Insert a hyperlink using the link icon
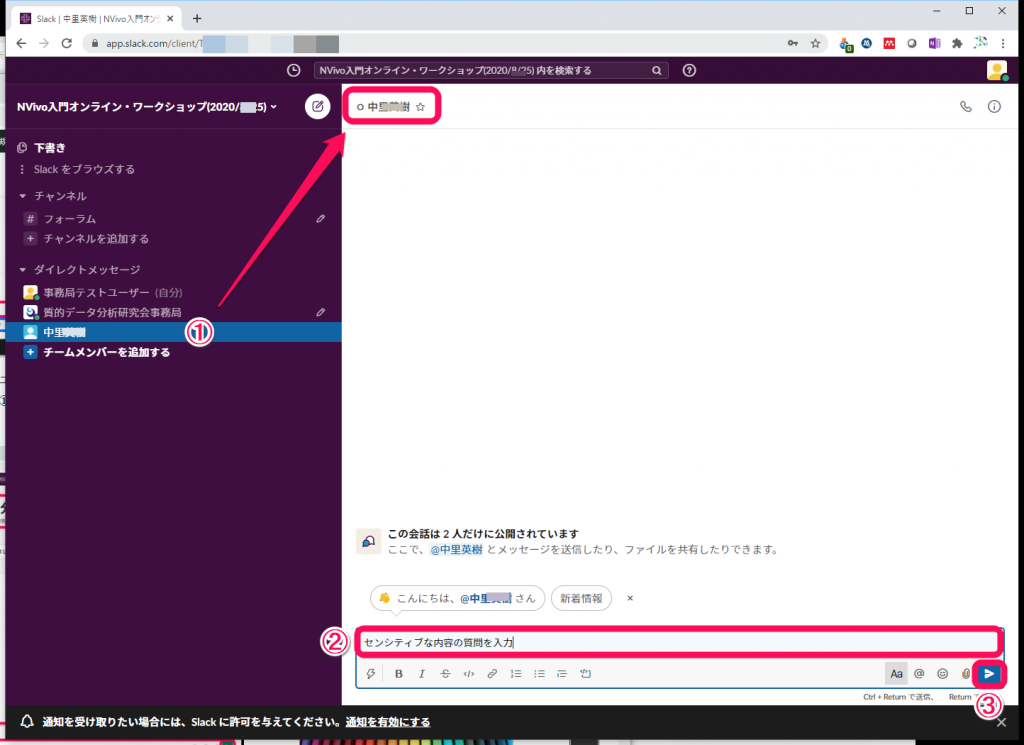This screenshot has width=1024, height=745. [492, 674]
